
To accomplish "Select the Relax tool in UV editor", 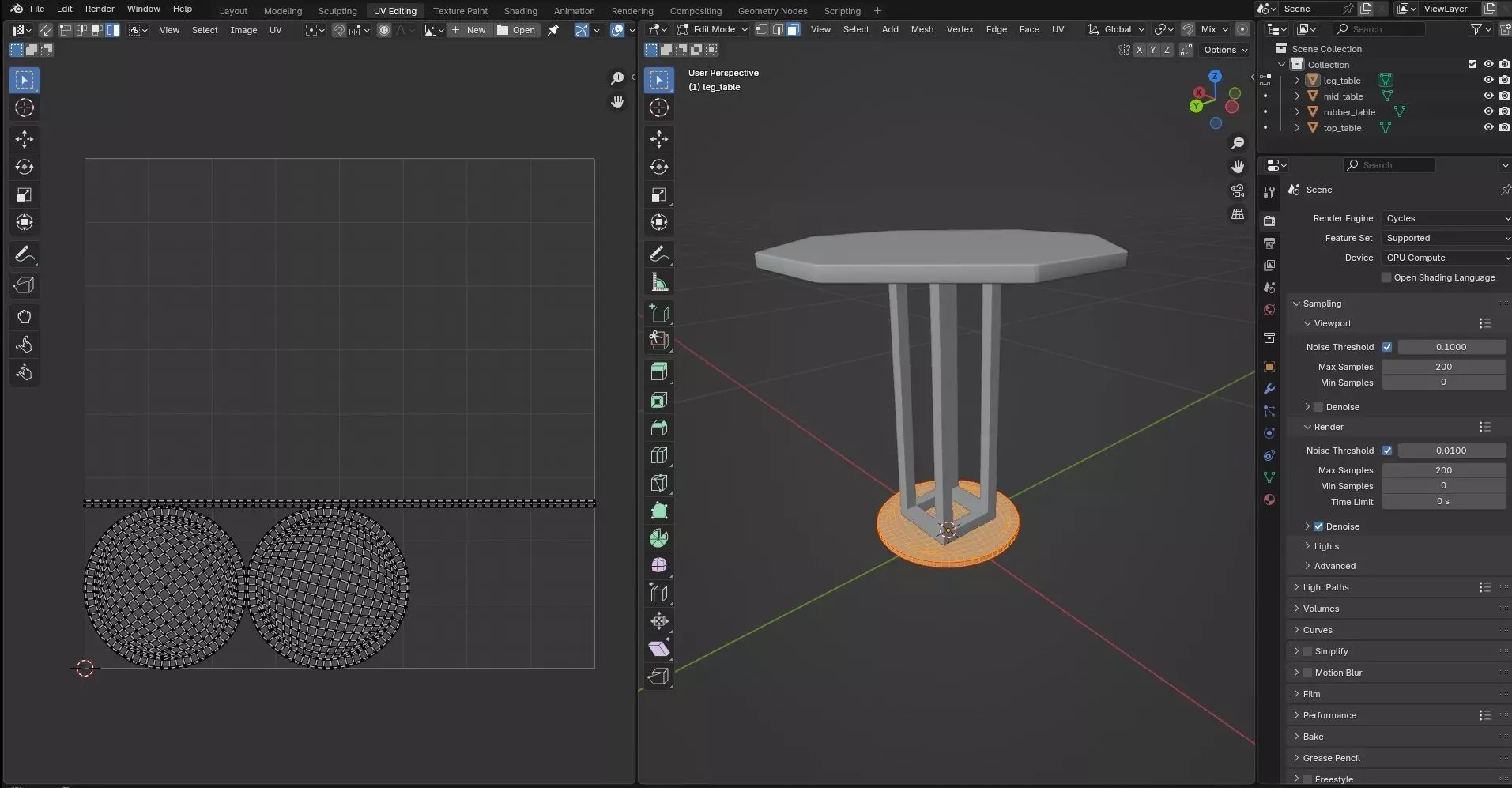I will pos(25,345).
